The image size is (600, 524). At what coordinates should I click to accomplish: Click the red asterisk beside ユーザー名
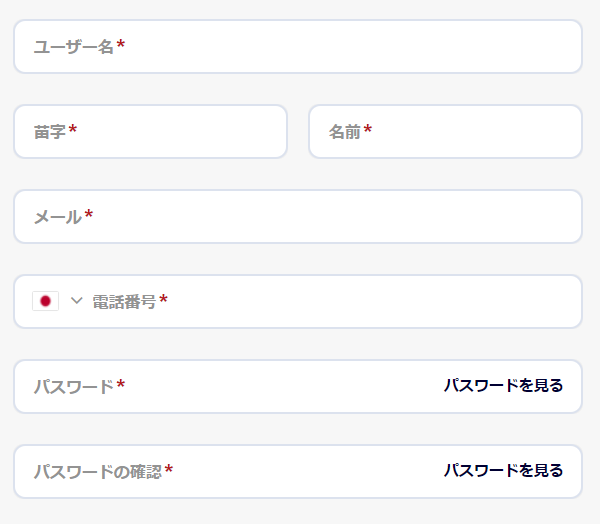(121, 44)
